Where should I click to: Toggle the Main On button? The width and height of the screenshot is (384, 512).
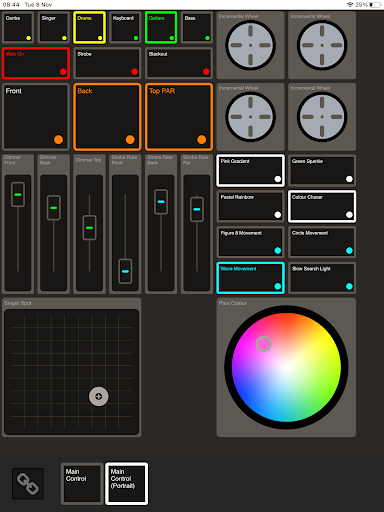[x=36, y=63]
